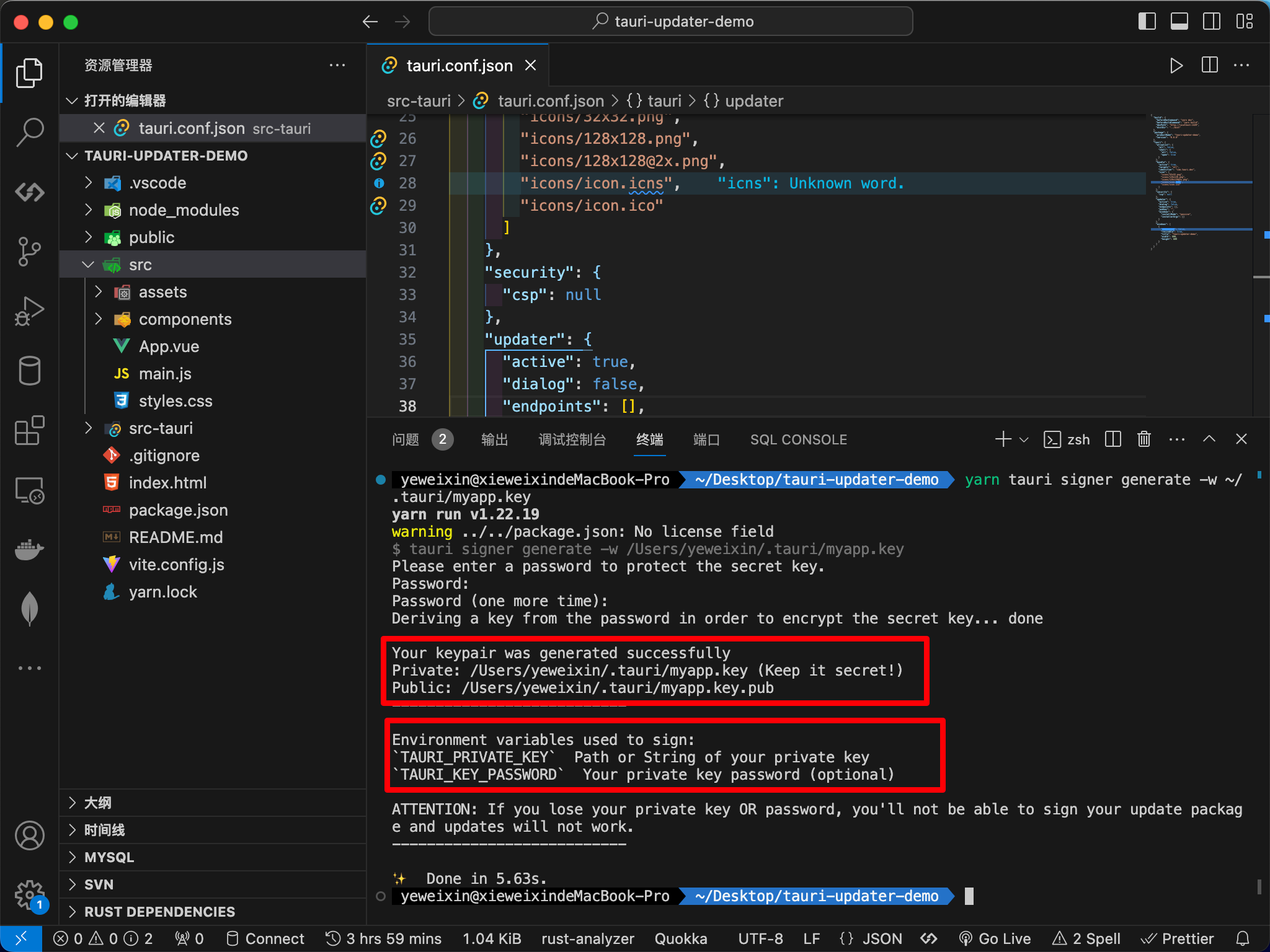
Task: Open the Accounts icon in activity bar
Action: [x=29, y=836]
